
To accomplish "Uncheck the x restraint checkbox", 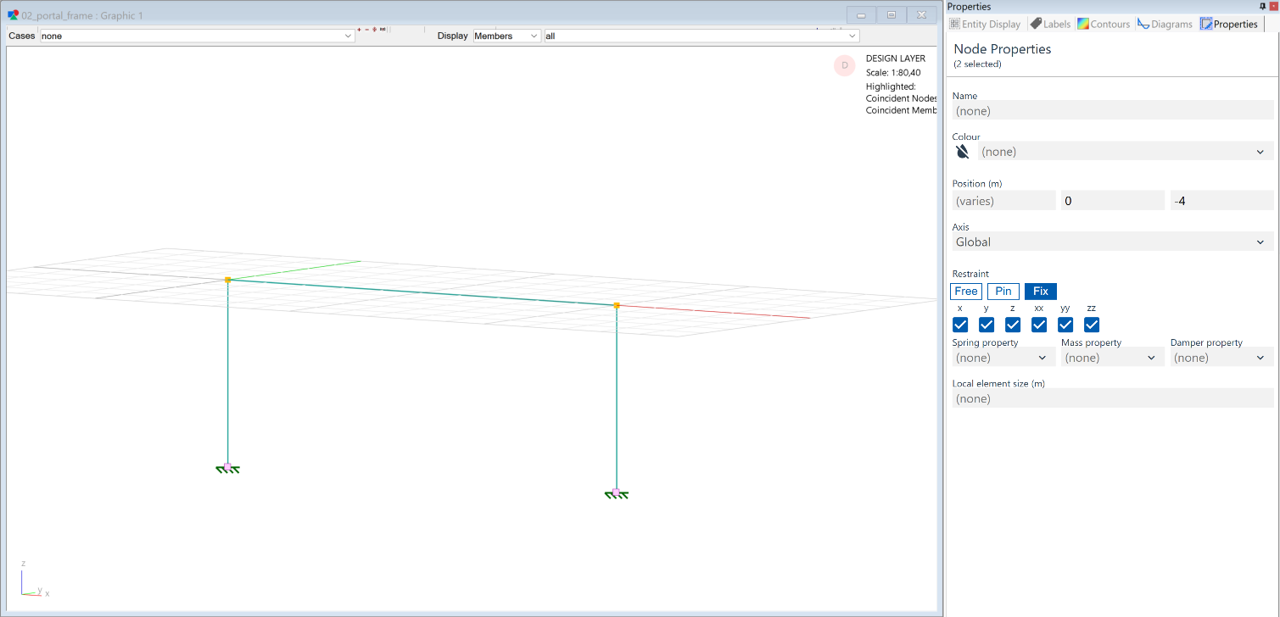I will (x=960, y=325).
